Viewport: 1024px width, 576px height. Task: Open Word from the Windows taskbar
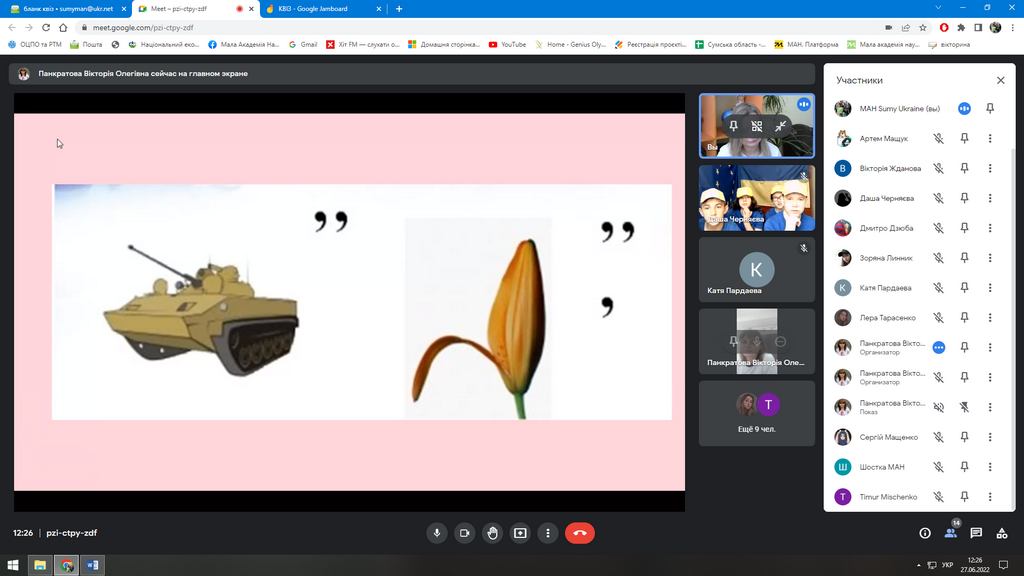(x=92, y=565)
